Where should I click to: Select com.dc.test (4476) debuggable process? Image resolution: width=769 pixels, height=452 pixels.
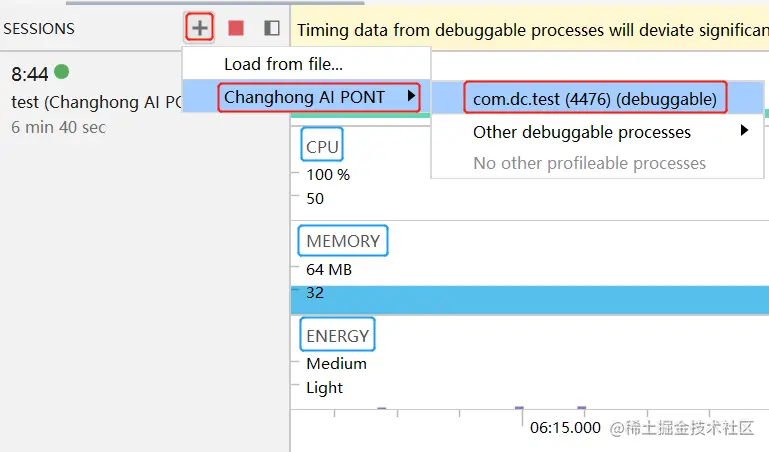click(x=595, y=98)
